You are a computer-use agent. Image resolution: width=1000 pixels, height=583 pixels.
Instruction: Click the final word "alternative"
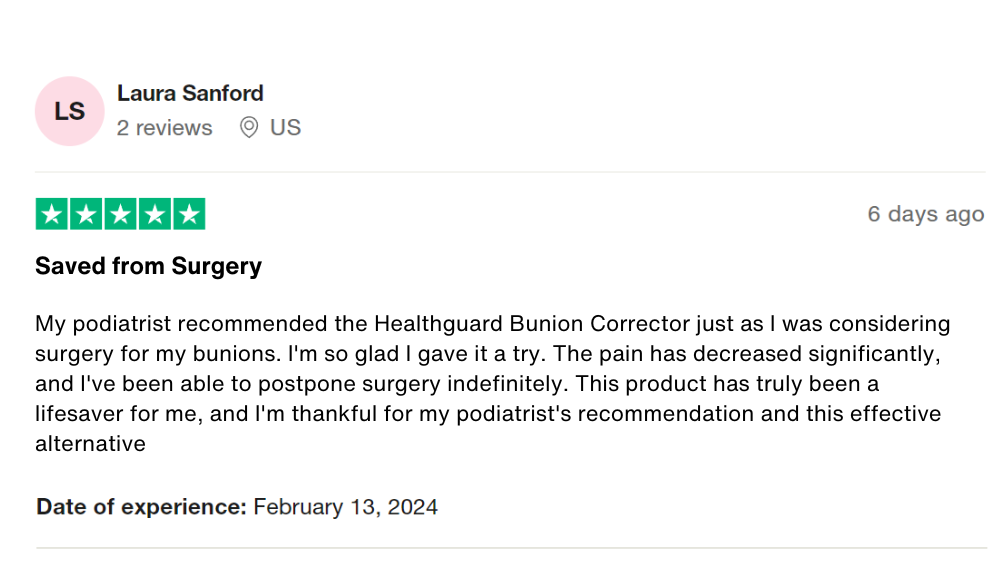(90, 444)
